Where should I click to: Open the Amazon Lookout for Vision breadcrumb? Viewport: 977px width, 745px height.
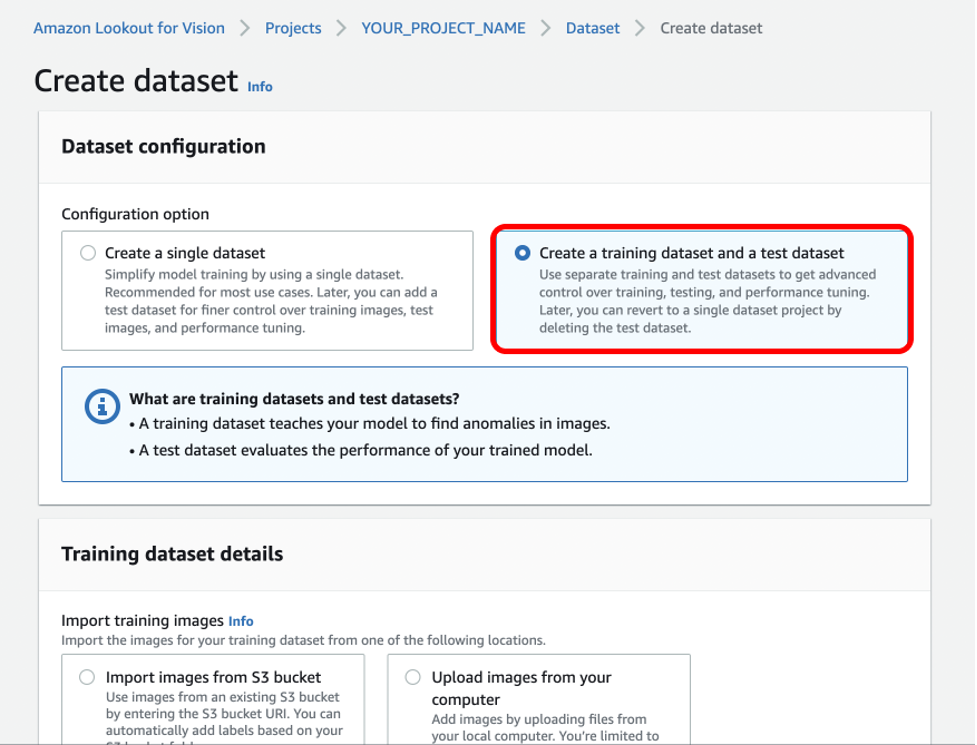pyautogui.click(x=129, y=28)
